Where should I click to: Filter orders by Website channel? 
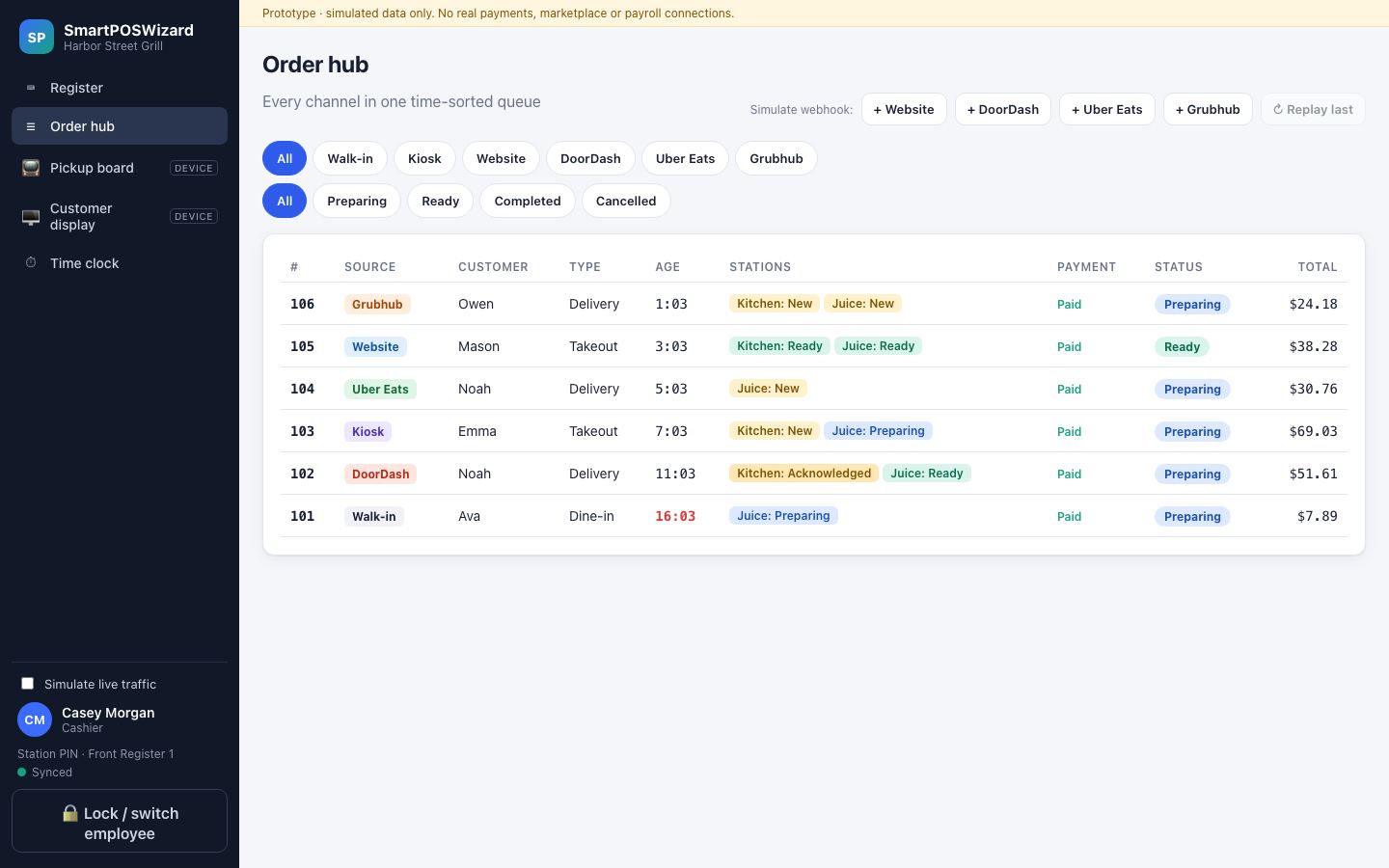501,158
